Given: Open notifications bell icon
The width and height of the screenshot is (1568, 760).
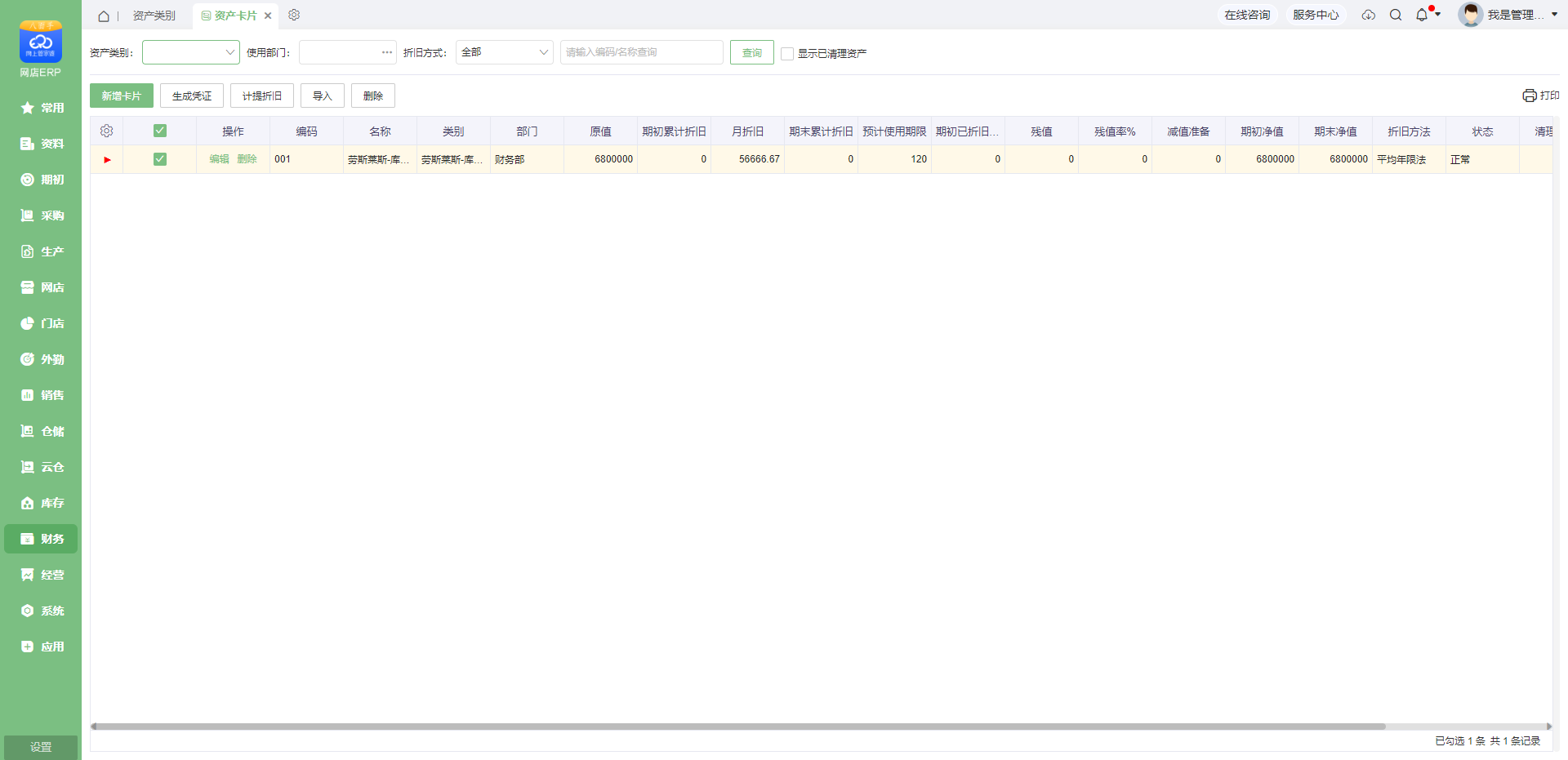Looking at the screenshot, I should pyautogui.click(x=1422, y=15).
